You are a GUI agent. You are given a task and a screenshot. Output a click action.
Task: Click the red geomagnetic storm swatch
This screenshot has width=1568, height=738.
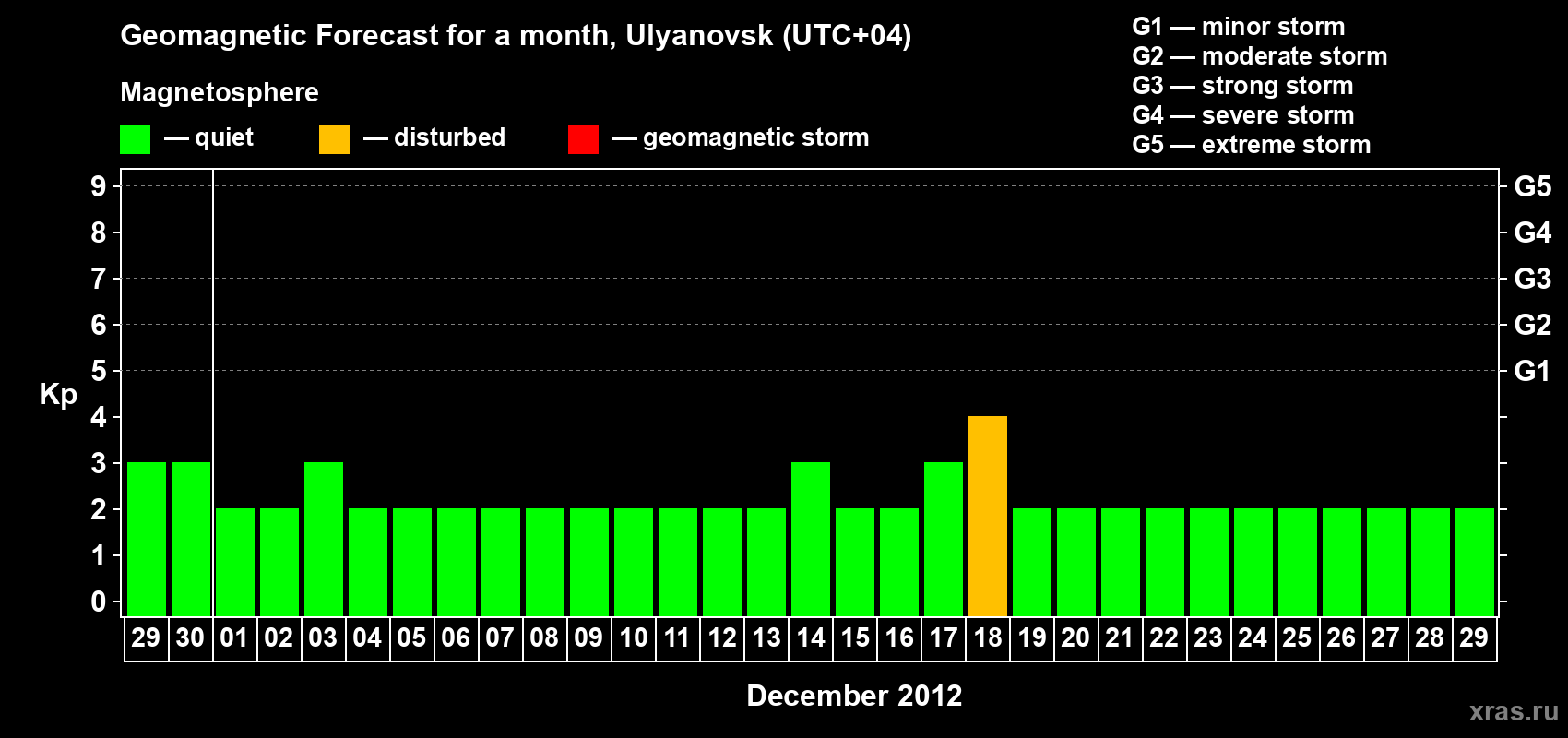[x=583, y=139]
